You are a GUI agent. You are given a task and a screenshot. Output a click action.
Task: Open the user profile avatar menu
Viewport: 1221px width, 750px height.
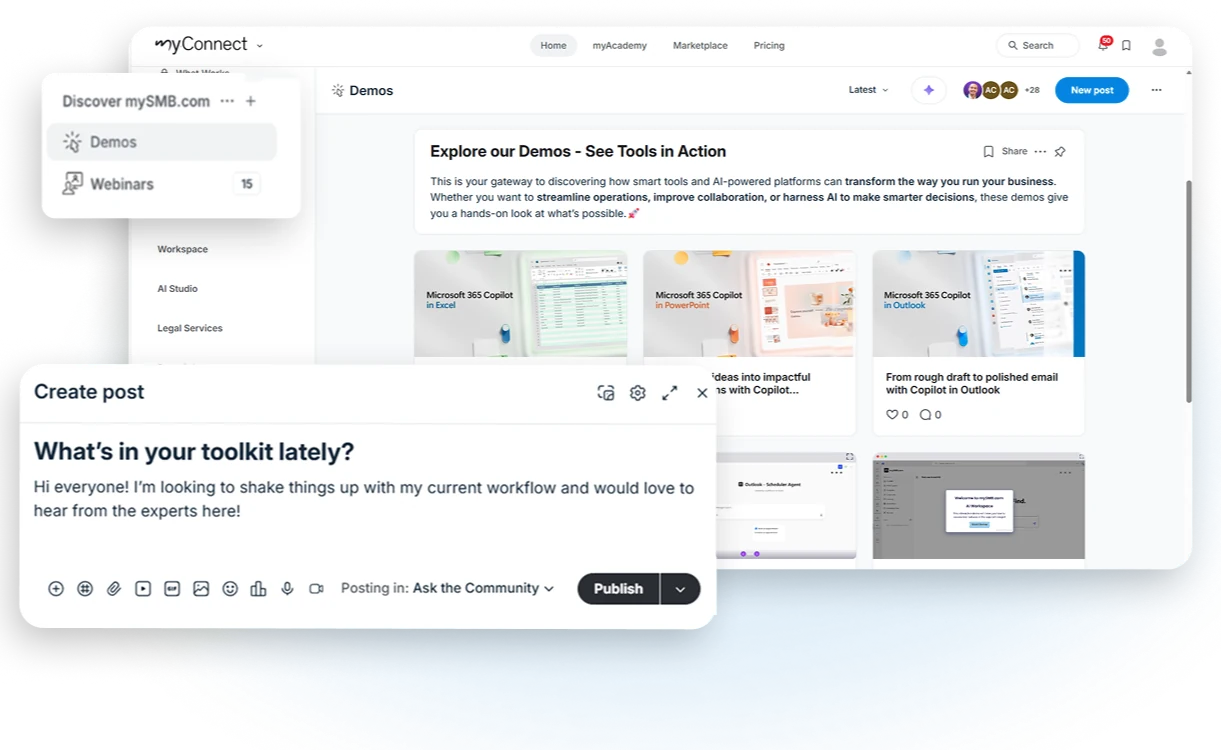tap(1160, 46)
